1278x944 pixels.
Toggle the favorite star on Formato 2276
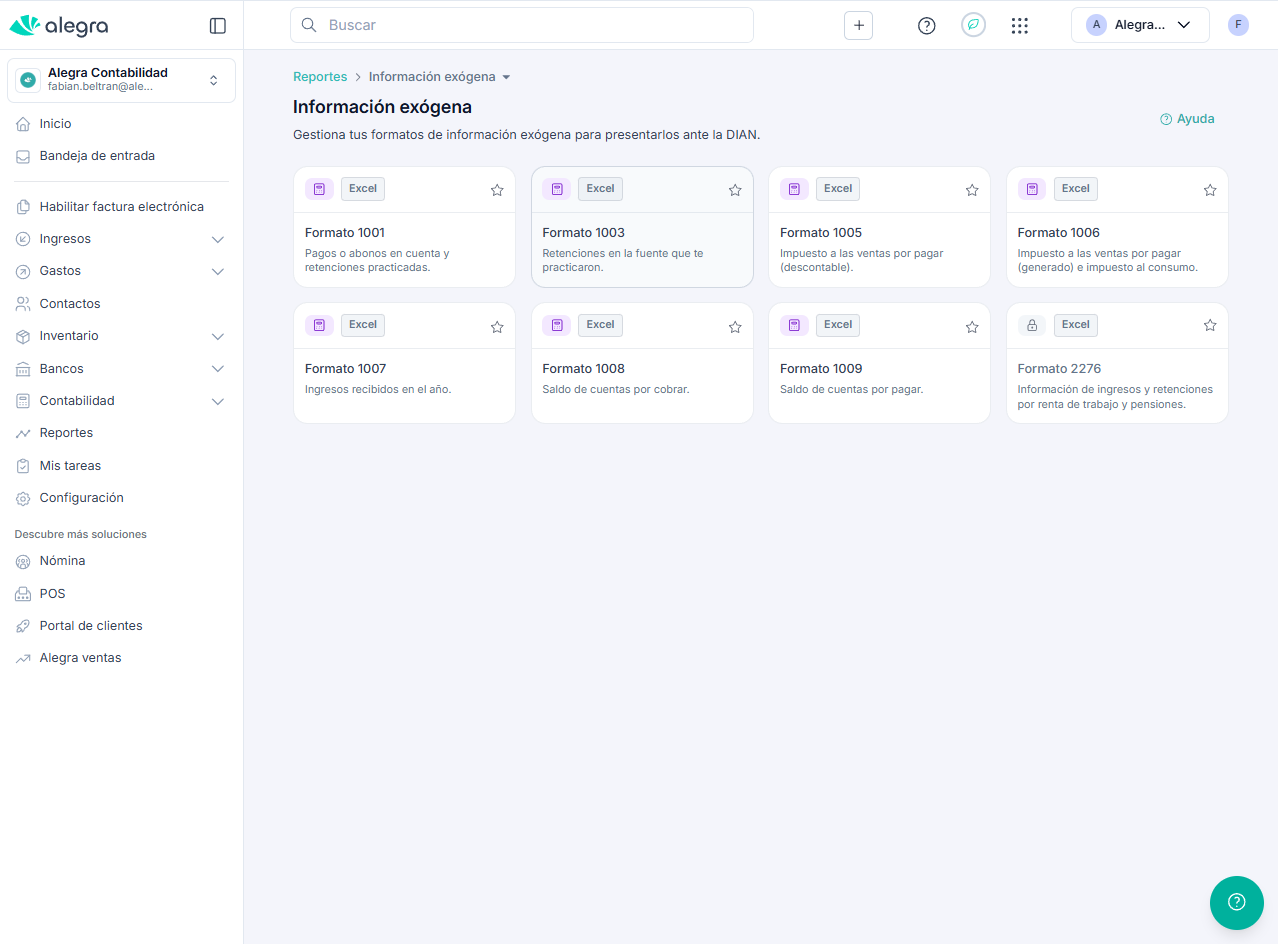click(1210, 325)
